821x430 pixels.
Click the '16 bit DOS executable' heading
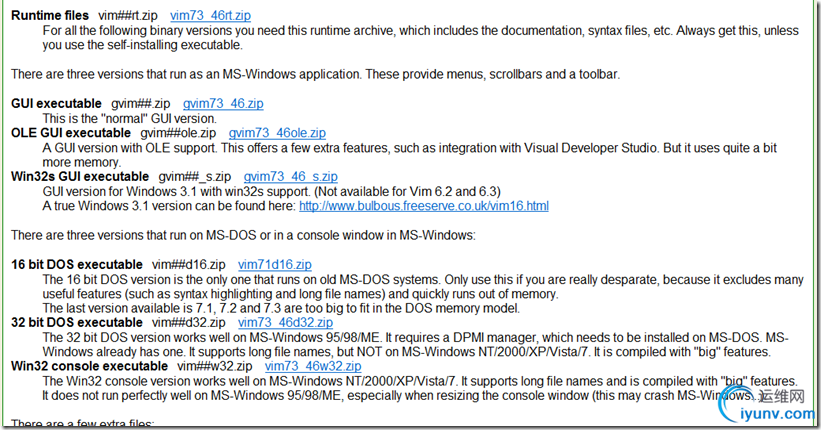click(77, 264)
